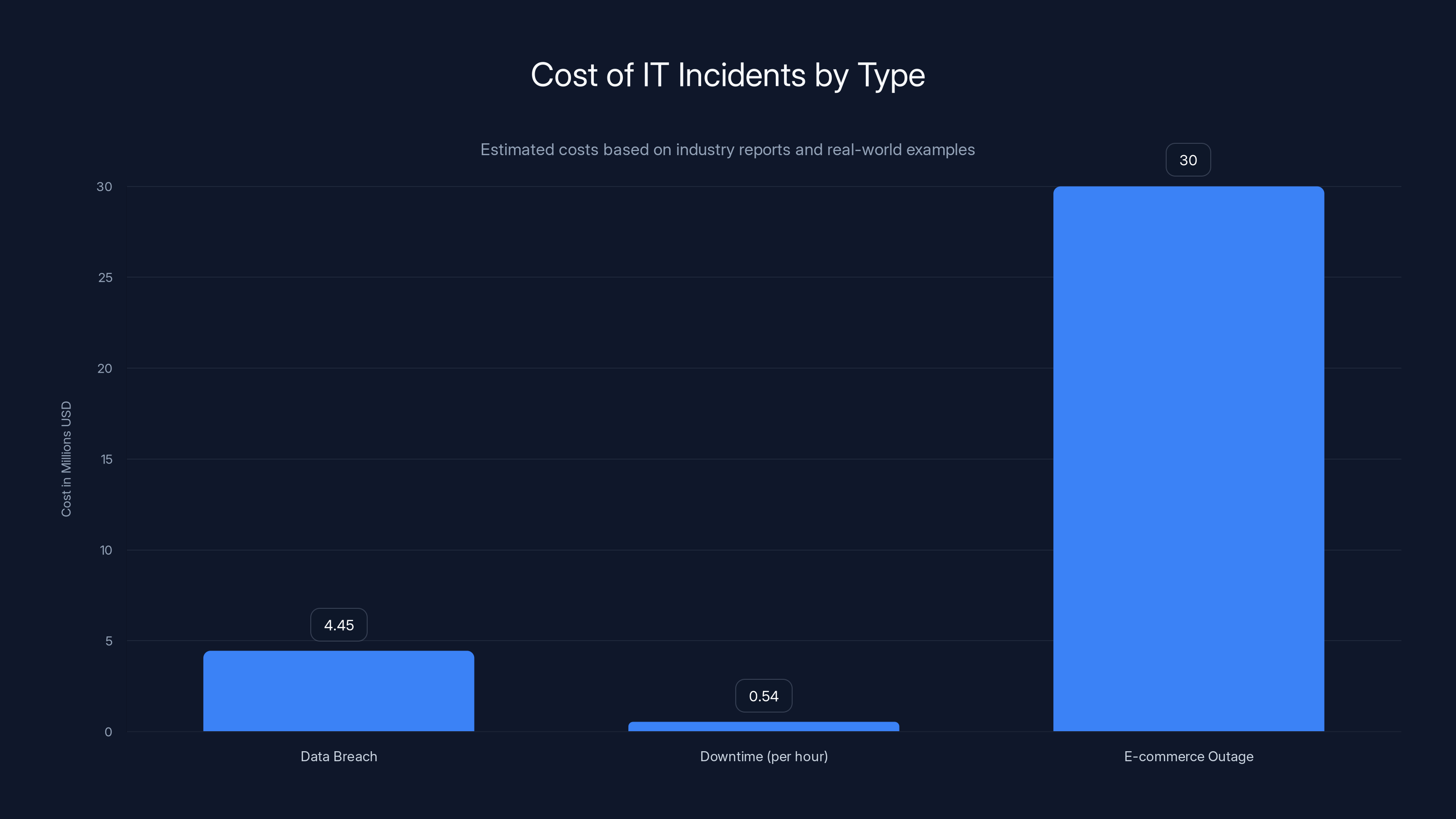This screenshot has width=1456, height=819.
Task: Click the 4.45 value label
Action: click(339, 625)
